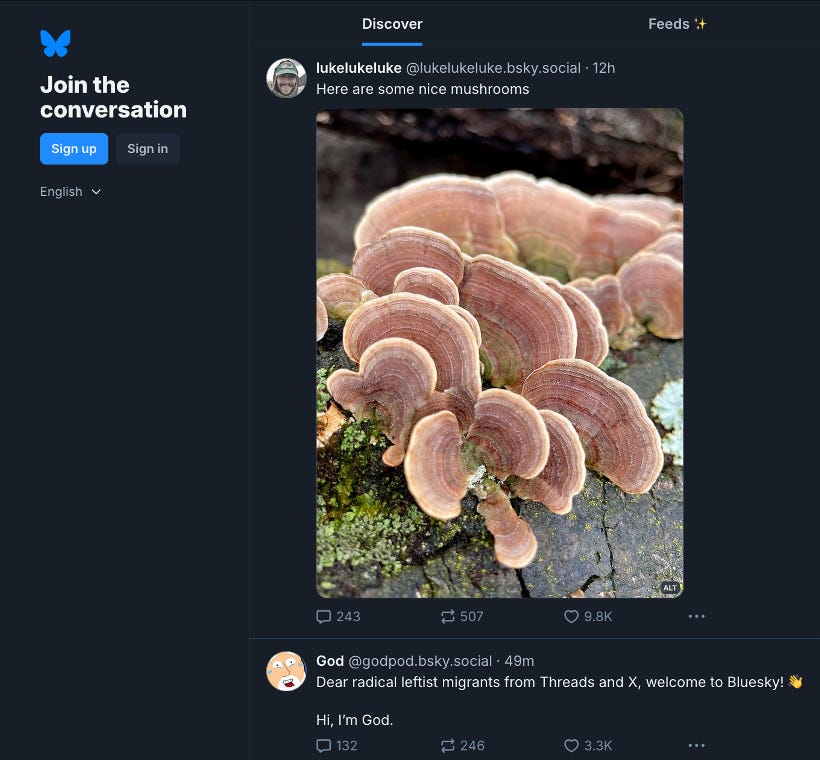Screen dimensions: 820x760
Task: Switch to the Feeds tab
Action: [x=677, y=24]
